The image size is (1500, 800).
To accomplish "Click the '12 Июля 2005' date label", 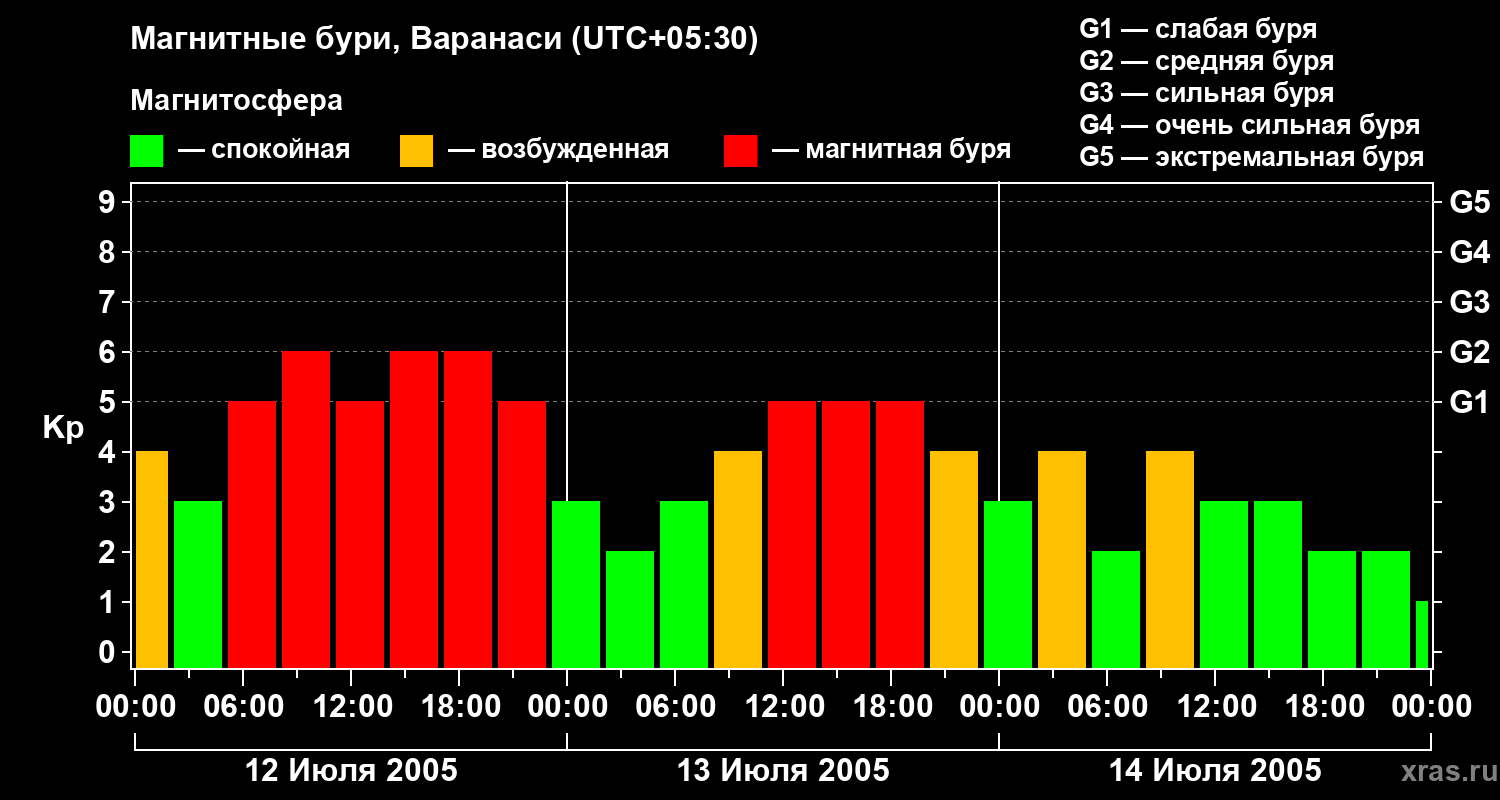I will [x=351, y=771].
